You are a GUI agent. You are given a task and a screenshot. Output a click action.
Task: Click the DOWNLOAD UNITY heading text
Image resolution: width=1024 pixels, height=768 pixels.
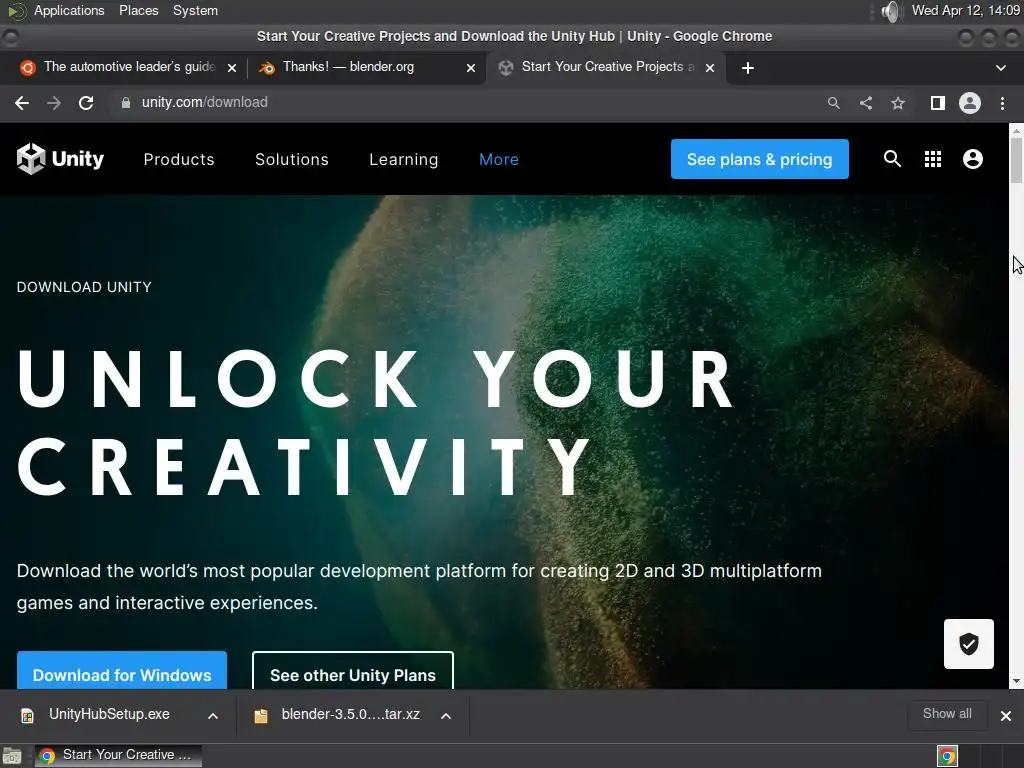[84, 287]
